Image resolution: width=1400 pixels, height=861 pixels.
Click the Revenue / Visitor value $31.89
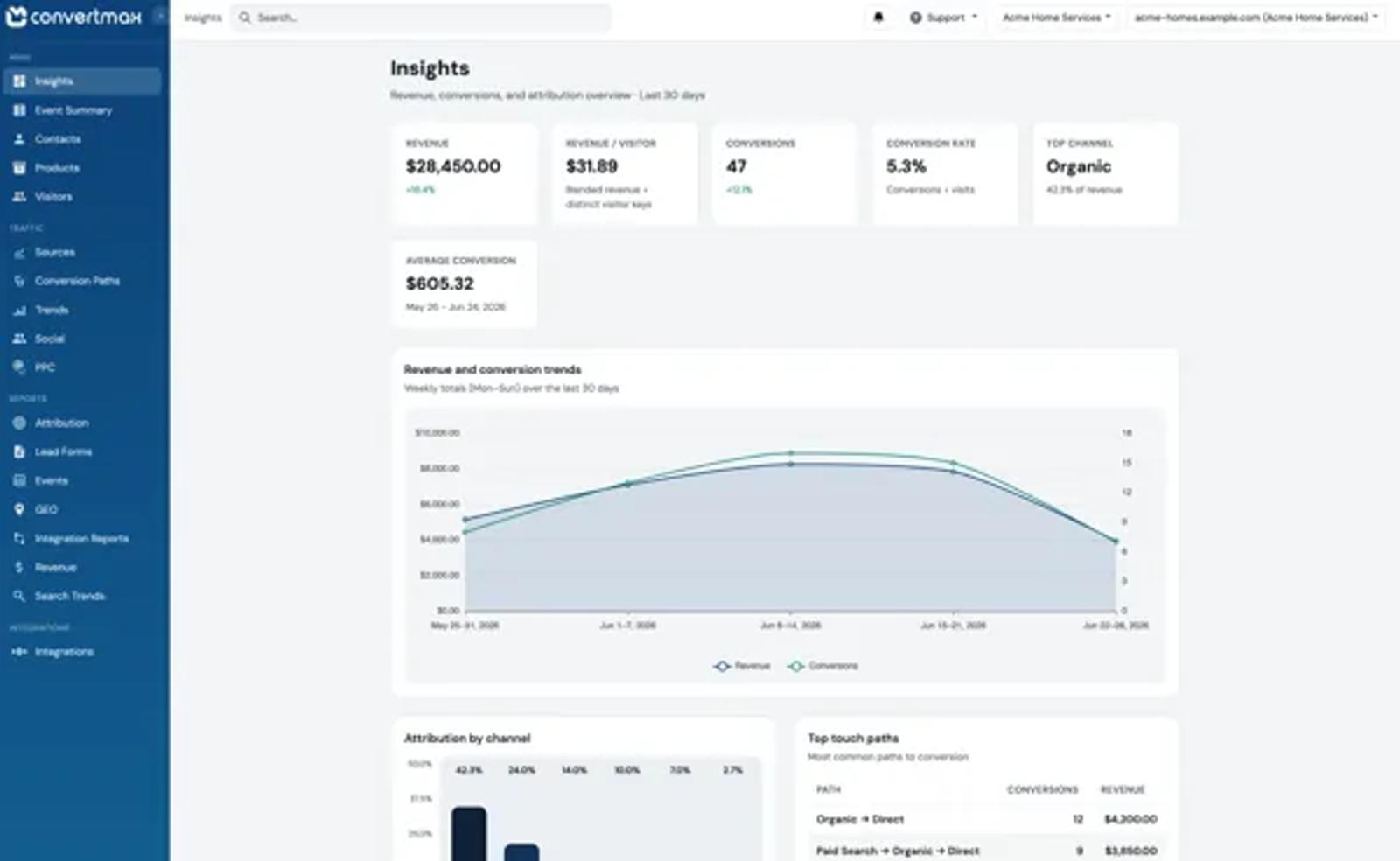click(591, 166)
